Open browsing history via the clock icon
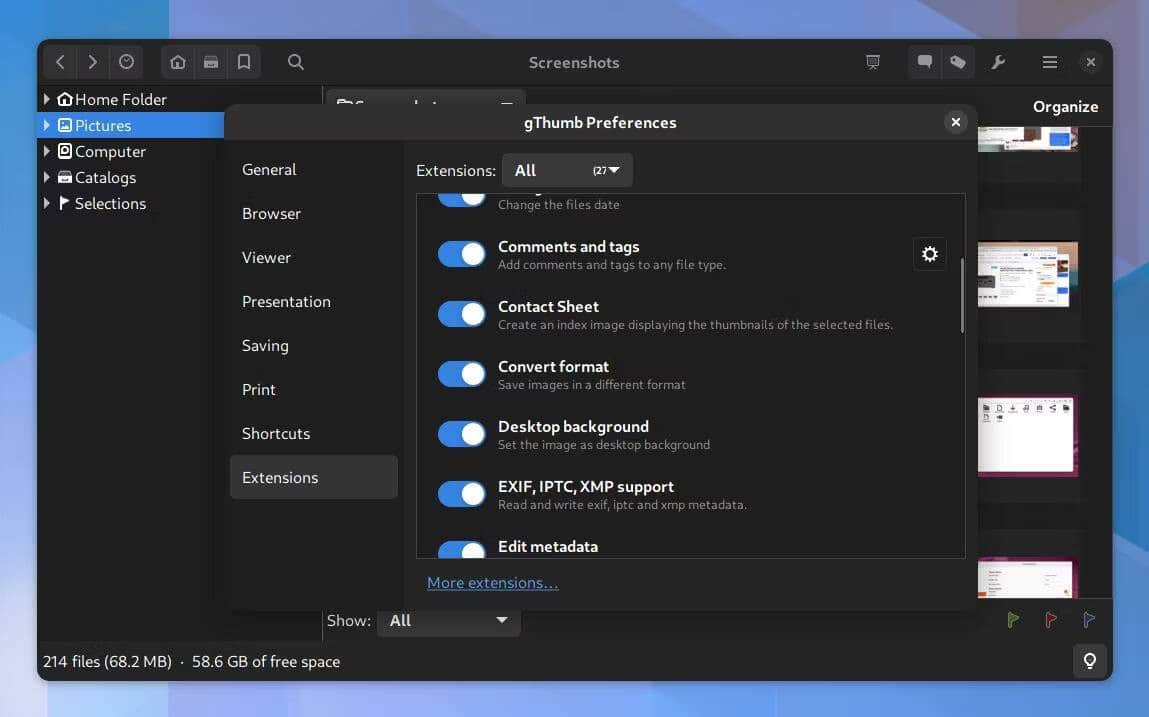The image size is (1149, 717). [x=126, y=61]
